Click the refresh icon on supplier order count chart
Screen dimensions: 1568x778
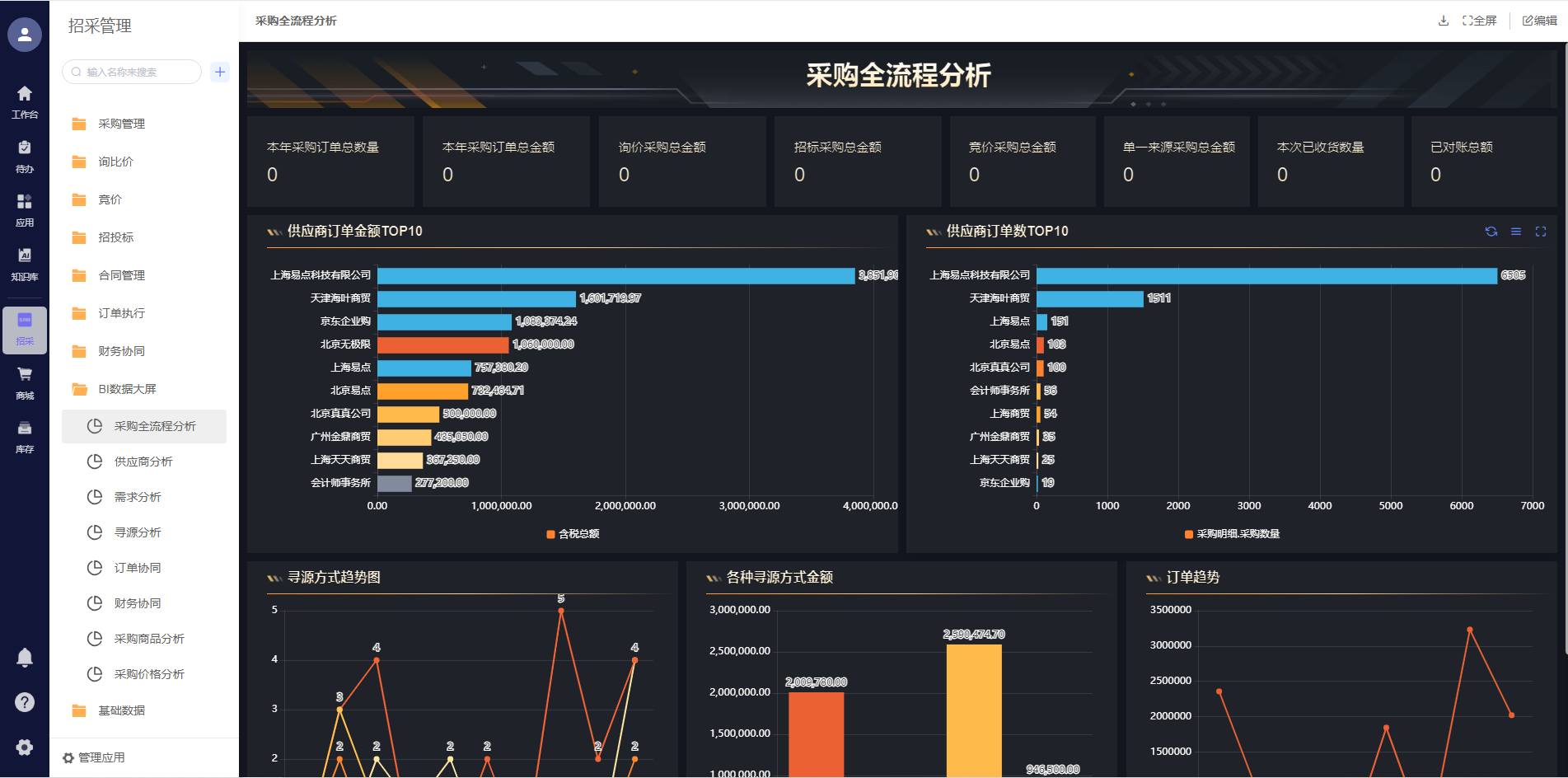coord(1491,232)
